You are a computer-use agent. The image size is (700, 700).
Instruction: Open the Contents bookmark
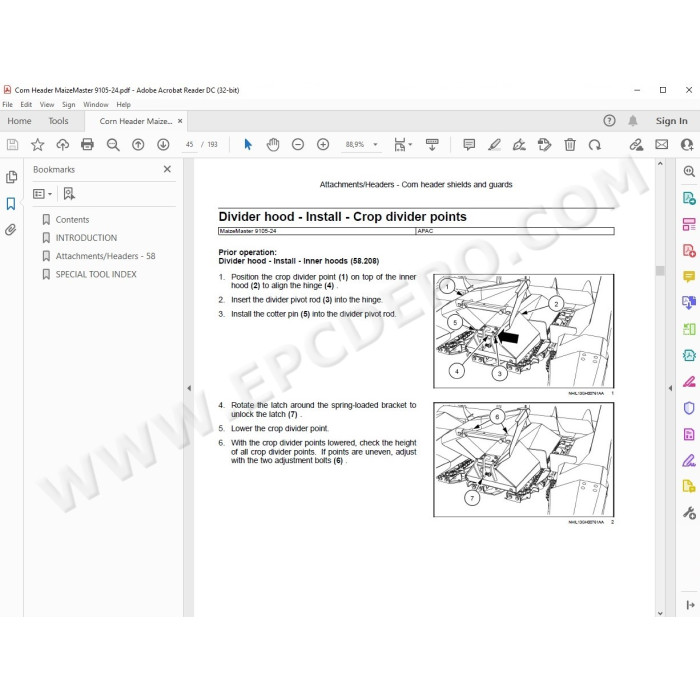[72, 220]
